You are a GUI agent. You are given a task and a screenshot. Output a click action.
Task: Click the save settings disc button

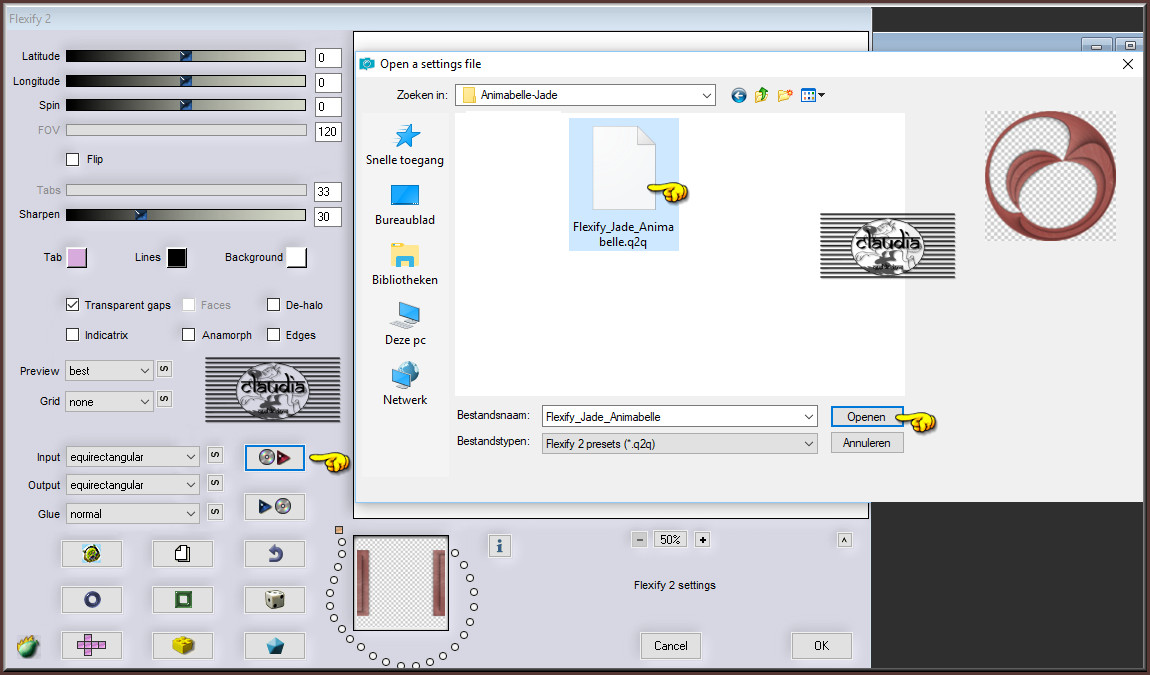(274, 506)
